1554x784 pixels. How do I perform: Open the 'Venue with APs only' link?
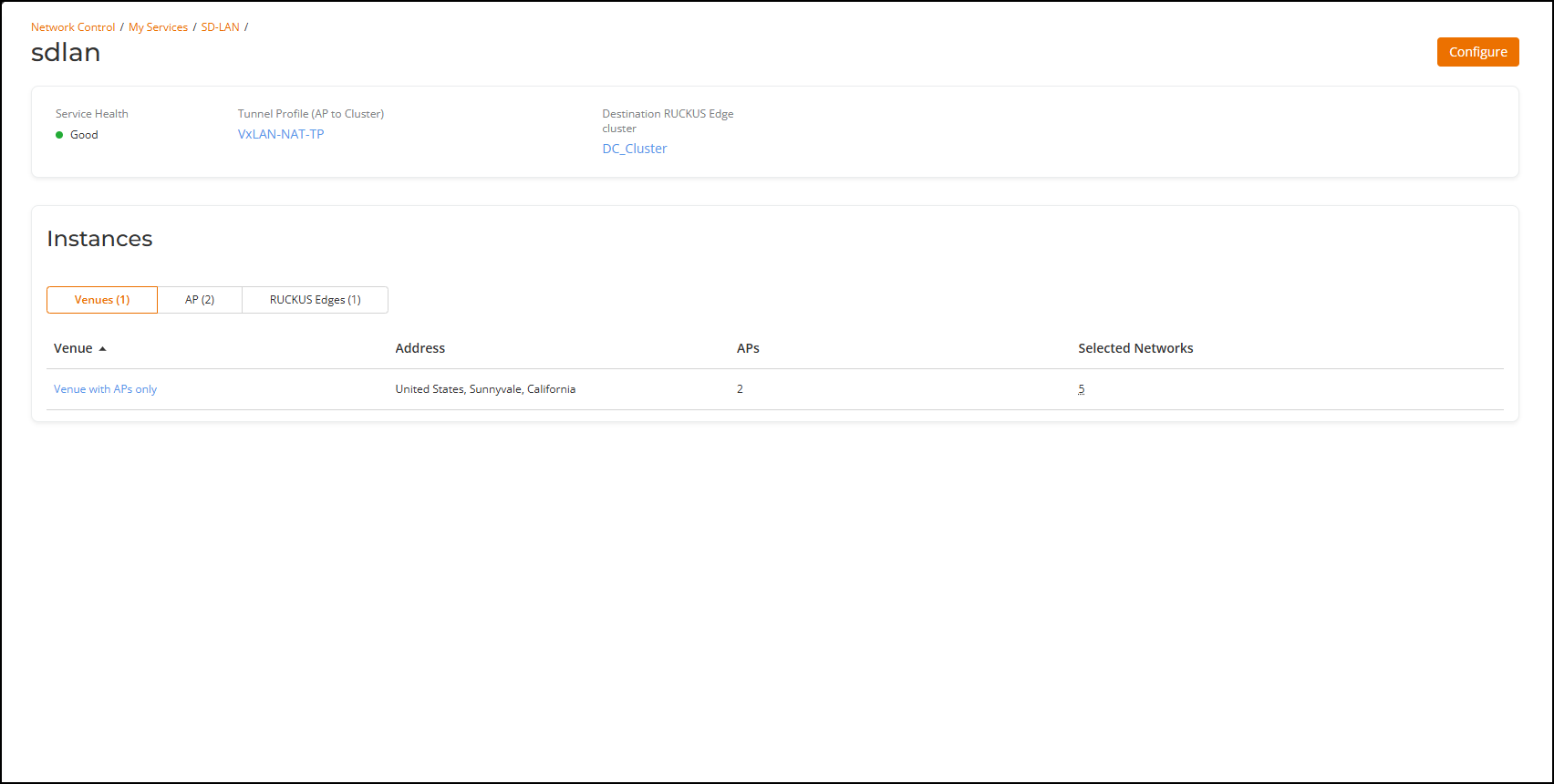point(105,389)
